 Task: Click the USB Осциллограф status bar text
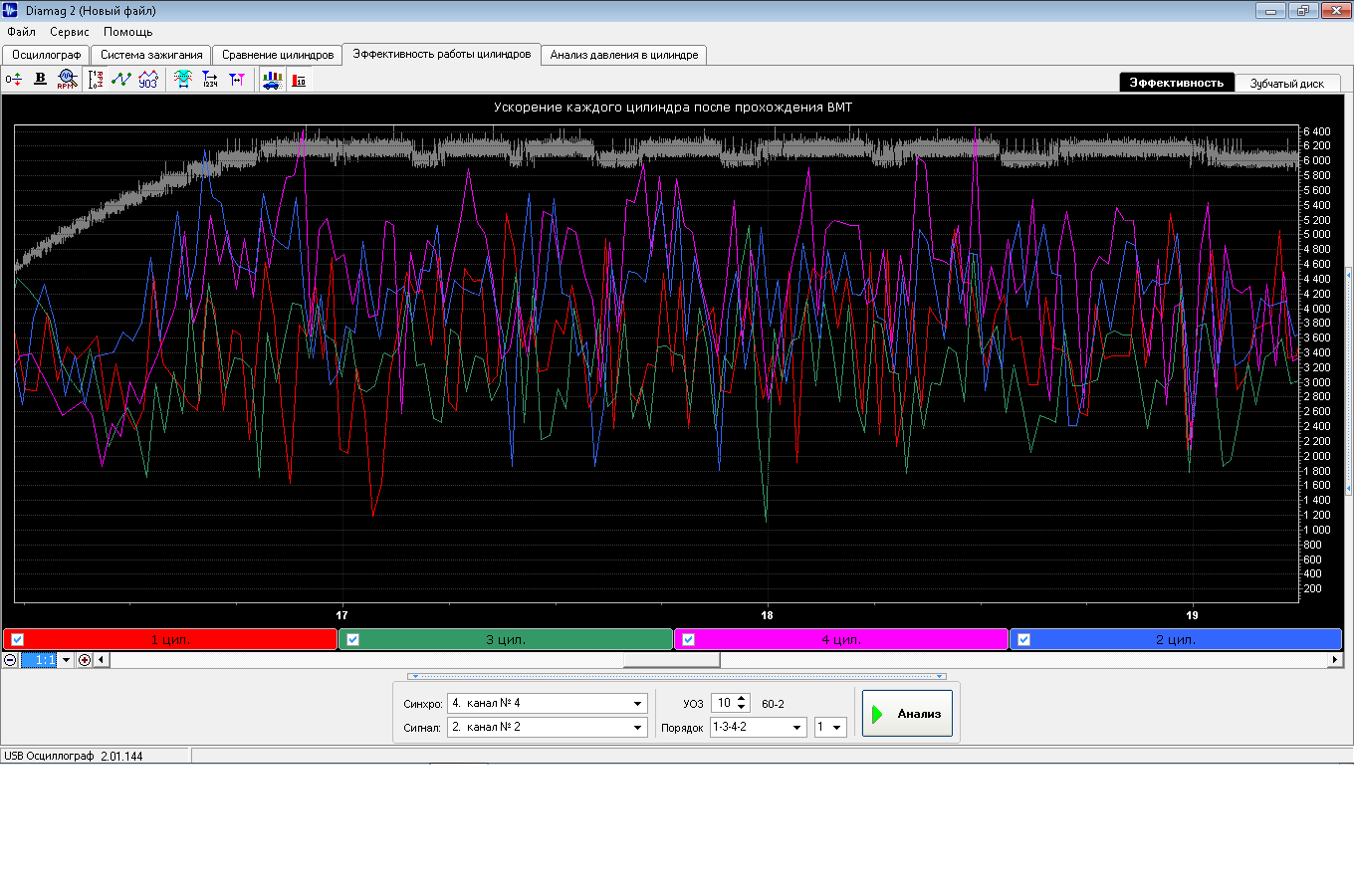pyautogui.click(x=74, y=757)
